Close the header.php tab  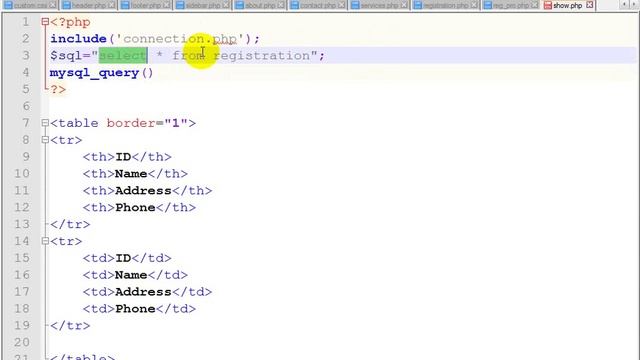(x=111, y=5)
